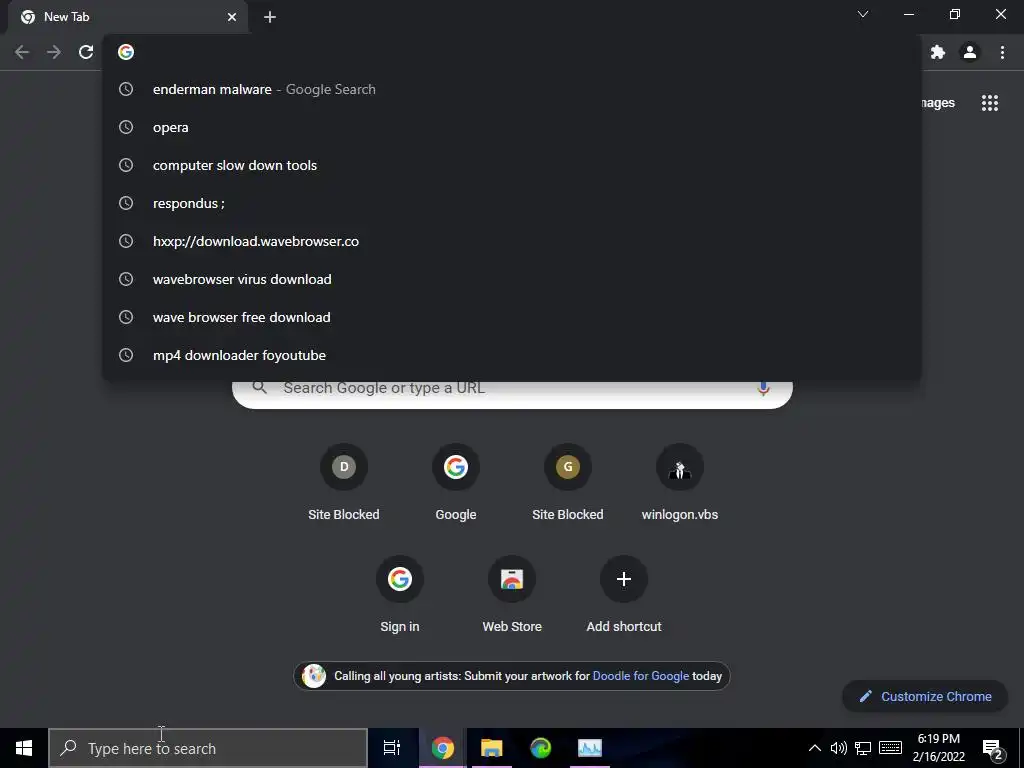
Task: Open the Site Blocked shortcut (G)
Action: pyautogui.click(x=568, y=483)
